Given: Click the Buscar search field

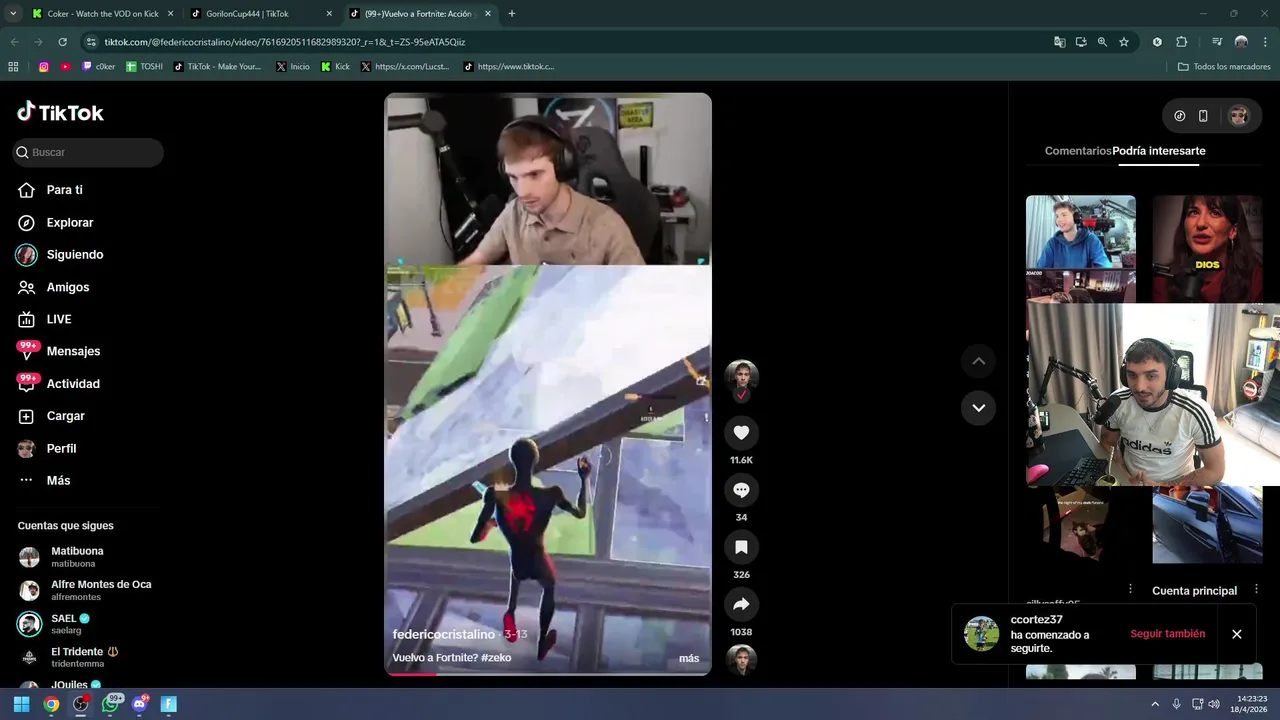Looking at the screenshot, I should click(x=88, y=152).
